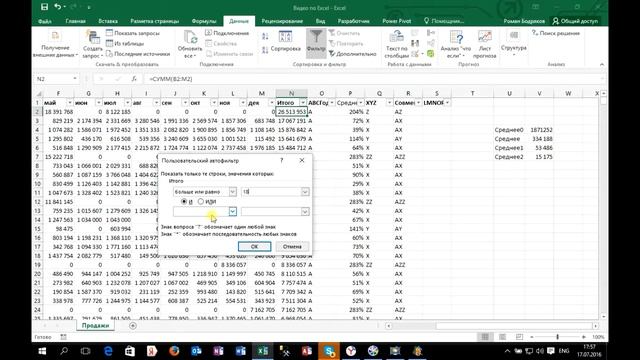
Task: Open Текст по столбцам tool
Action: pyautogui.click(x=396, y=45)
